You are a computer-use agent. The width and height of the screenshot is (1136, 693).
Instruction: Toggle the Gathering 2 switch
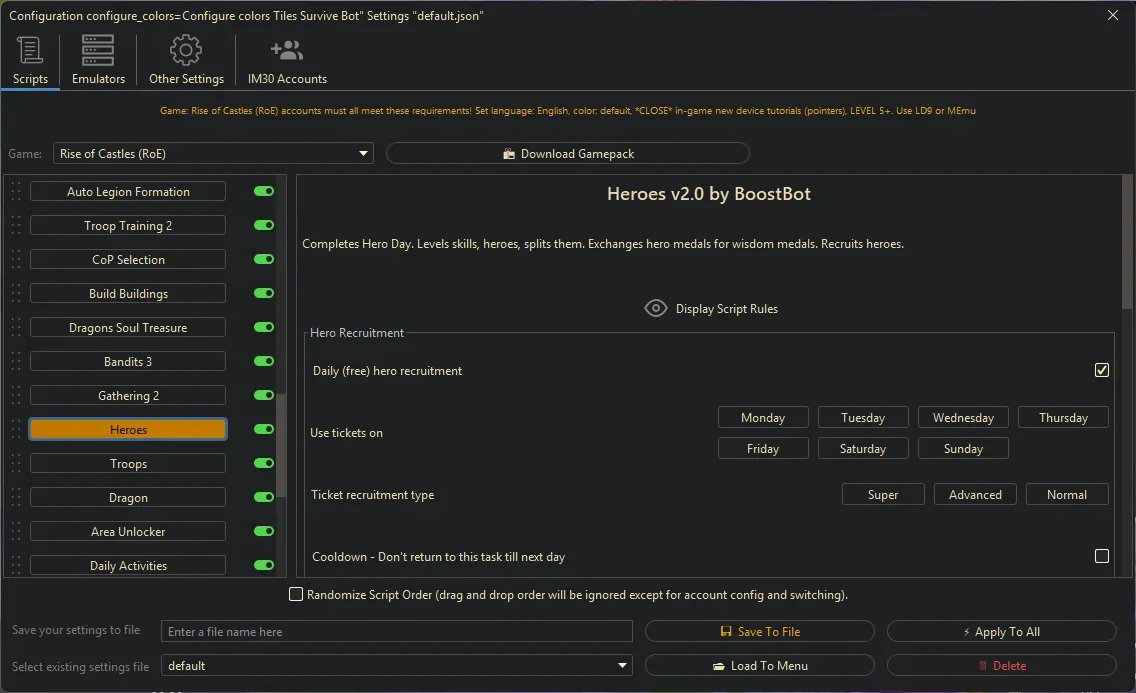tap(264, 395)
